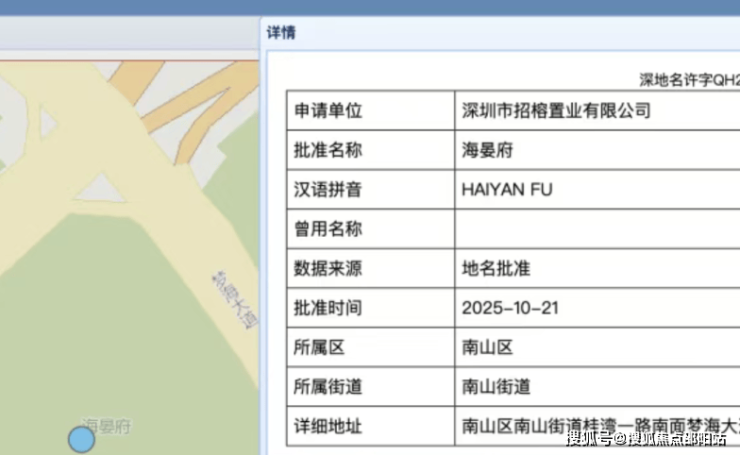Screen dimensions: 740x455
Task: Select the 深圳市招榕置业有限公司 cell
Action: click(556, 110)
